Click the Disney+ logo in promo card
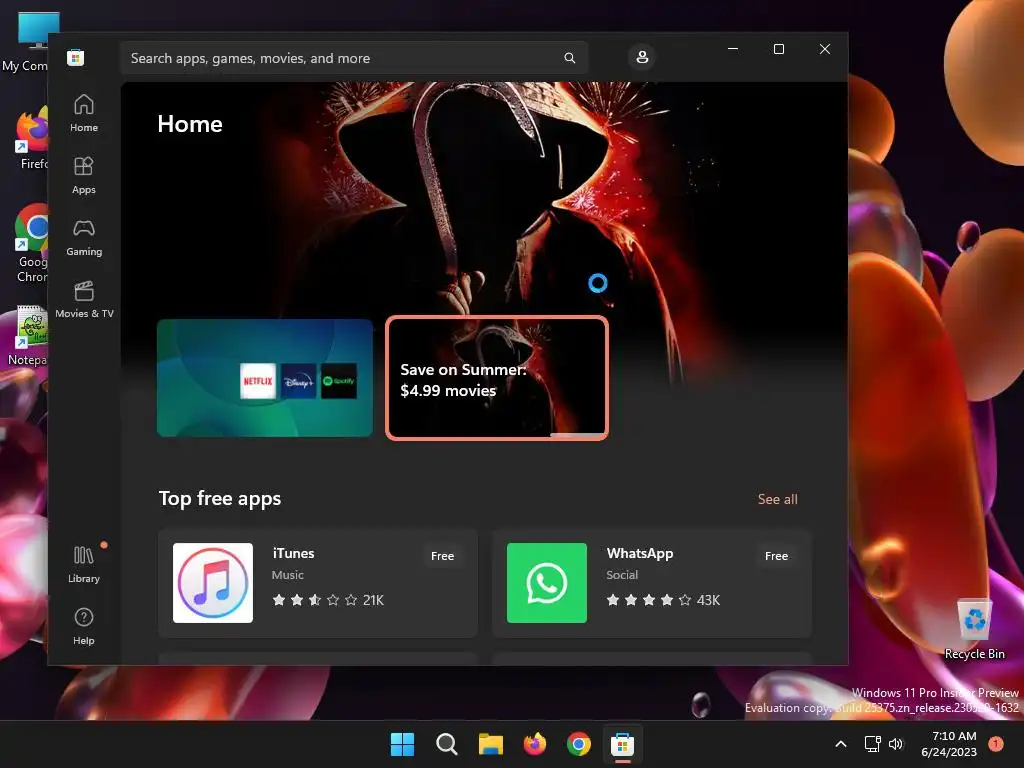1024x768 pixels. [x=298, y=381]
